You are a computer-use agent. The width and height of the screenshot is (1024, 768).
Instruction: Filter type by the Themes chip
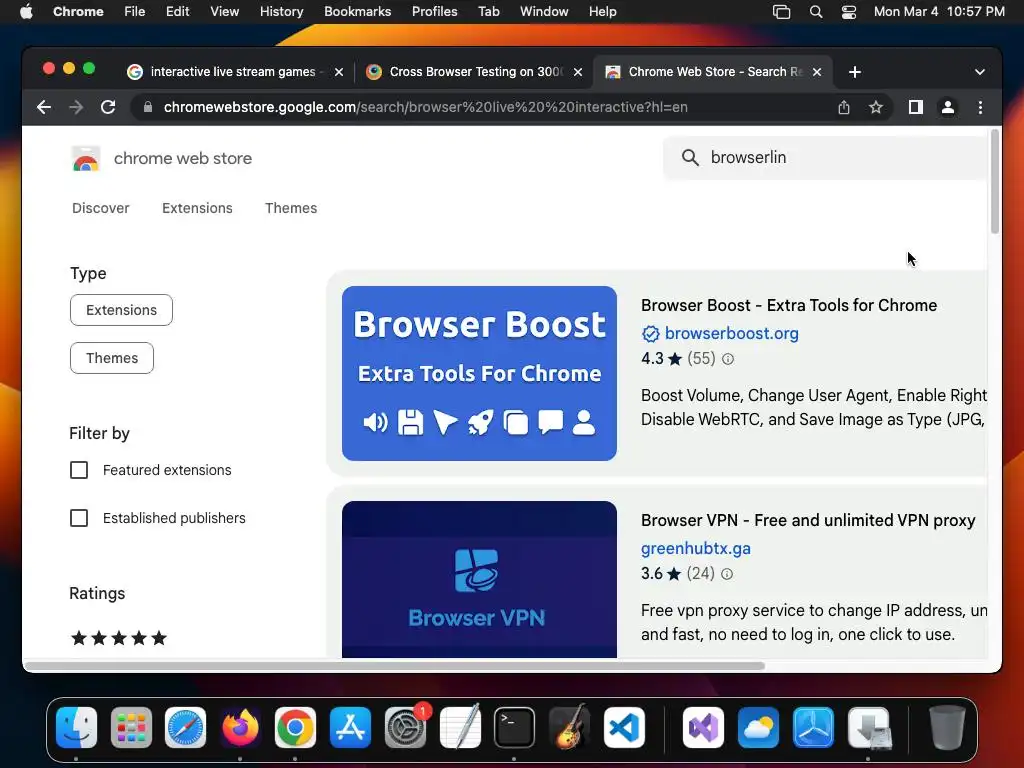click(112, 358)
